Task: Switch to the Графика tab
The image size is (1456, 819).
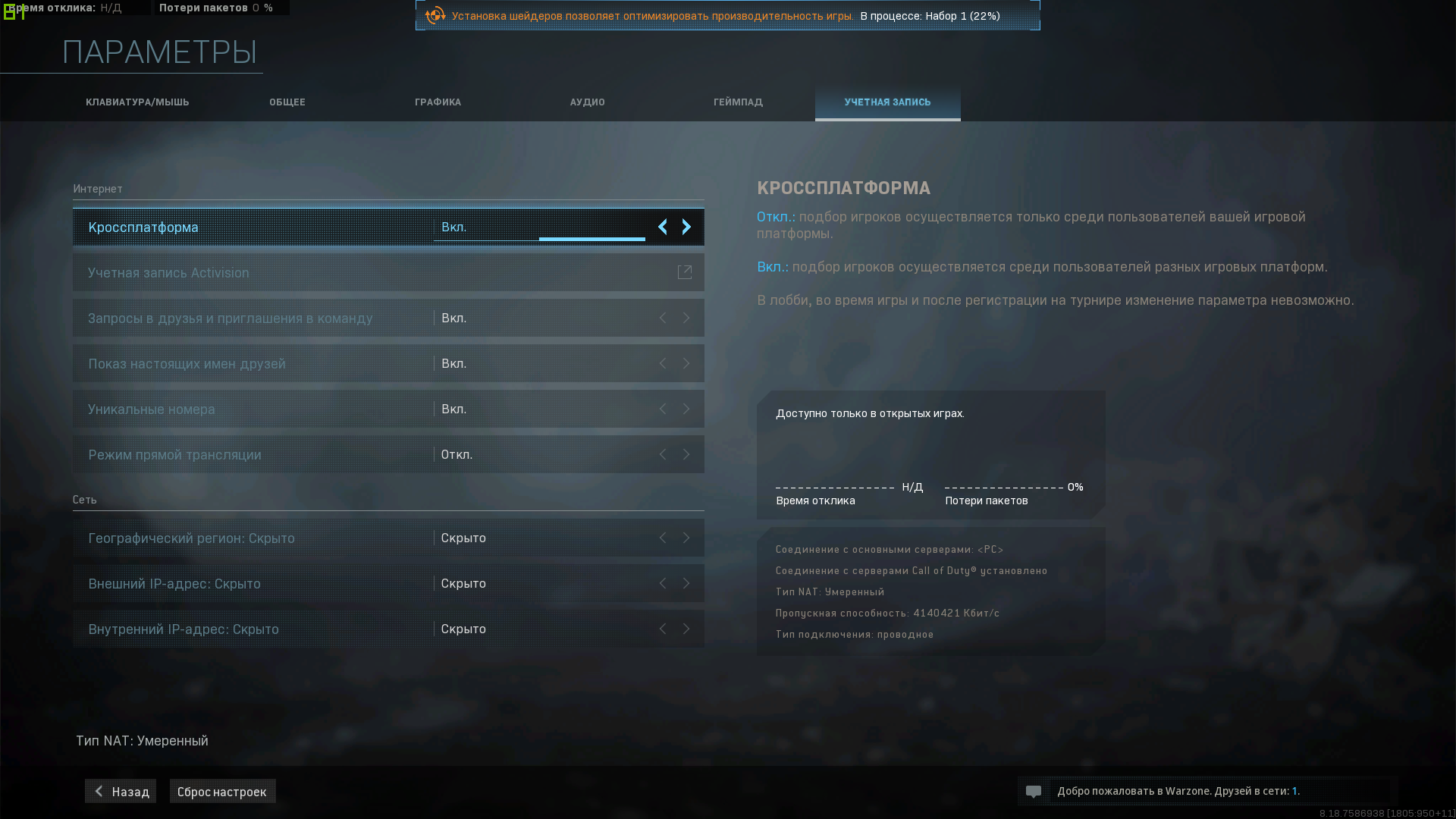Action: pyautogui.click(x=438, y=102)
